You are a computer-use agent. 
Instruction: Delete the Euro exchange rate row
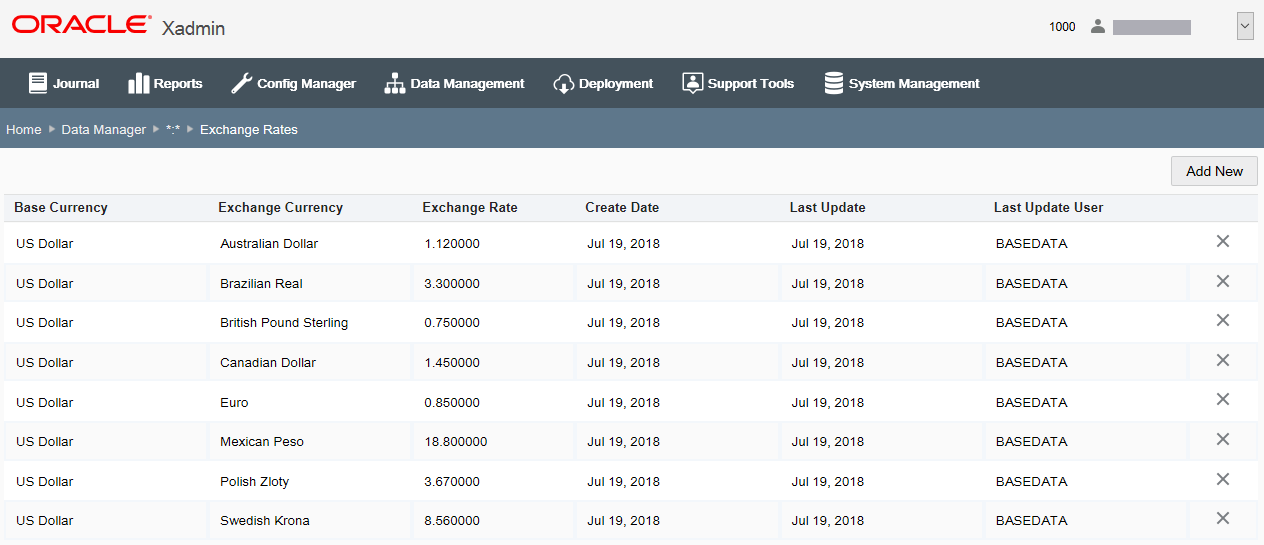(1222, 399)
